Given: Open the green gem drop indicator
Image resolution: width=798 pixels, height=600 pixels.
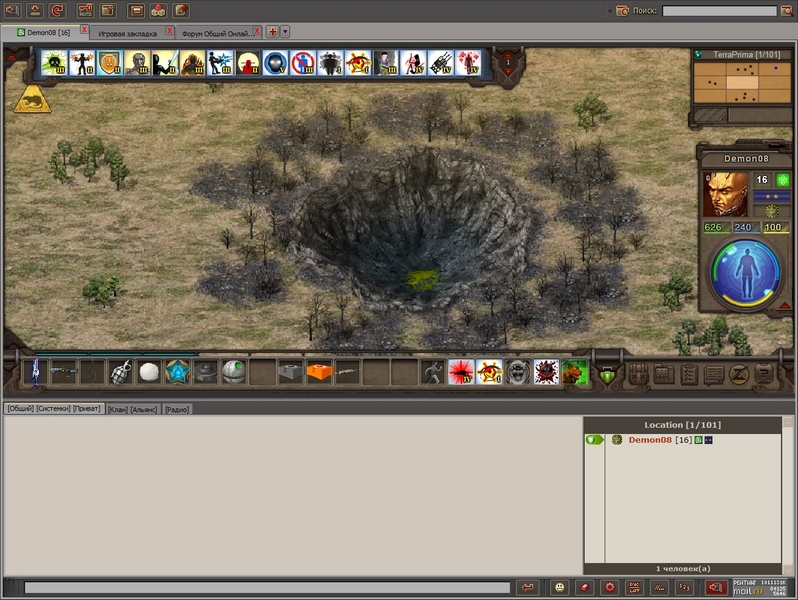Looking at the screenshot, I should tap(607, 377).
